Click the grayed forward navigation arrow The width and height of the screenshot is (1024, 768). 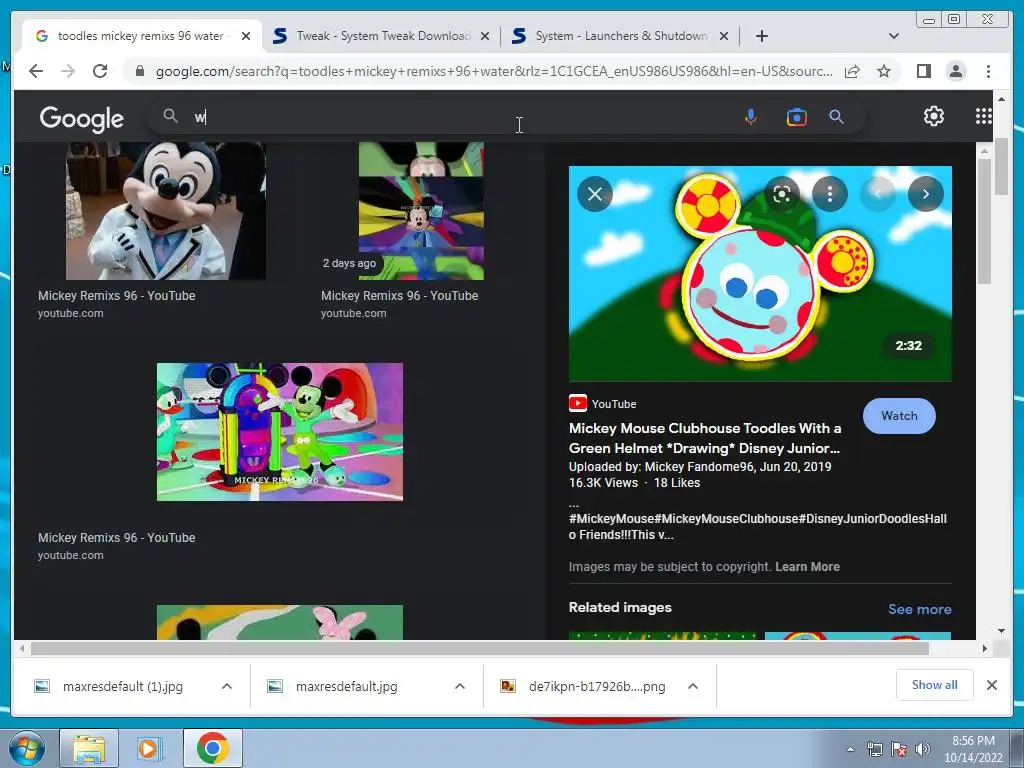click(68, 71)
